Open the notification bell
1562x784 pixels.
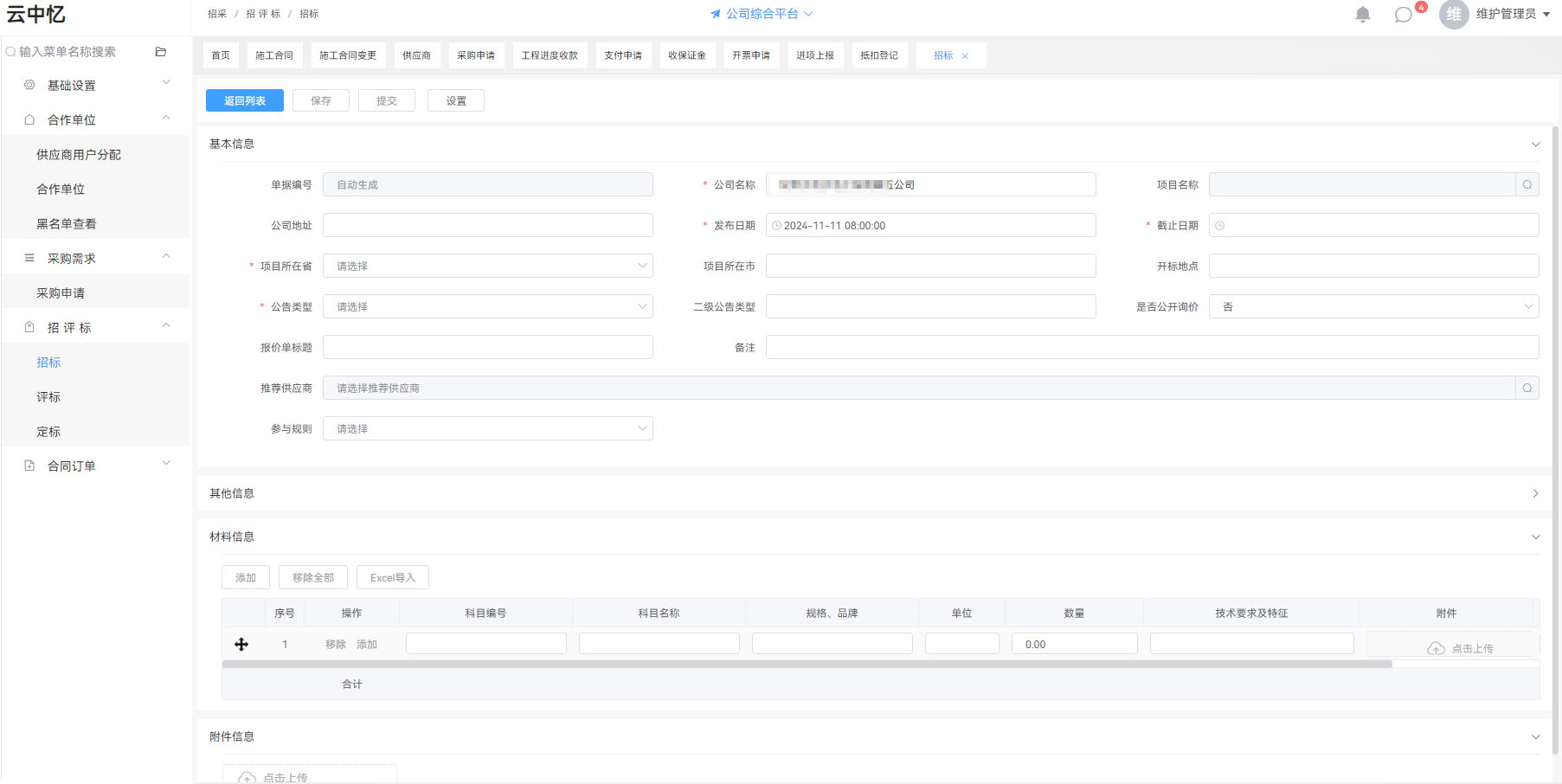click(1362, 14)
